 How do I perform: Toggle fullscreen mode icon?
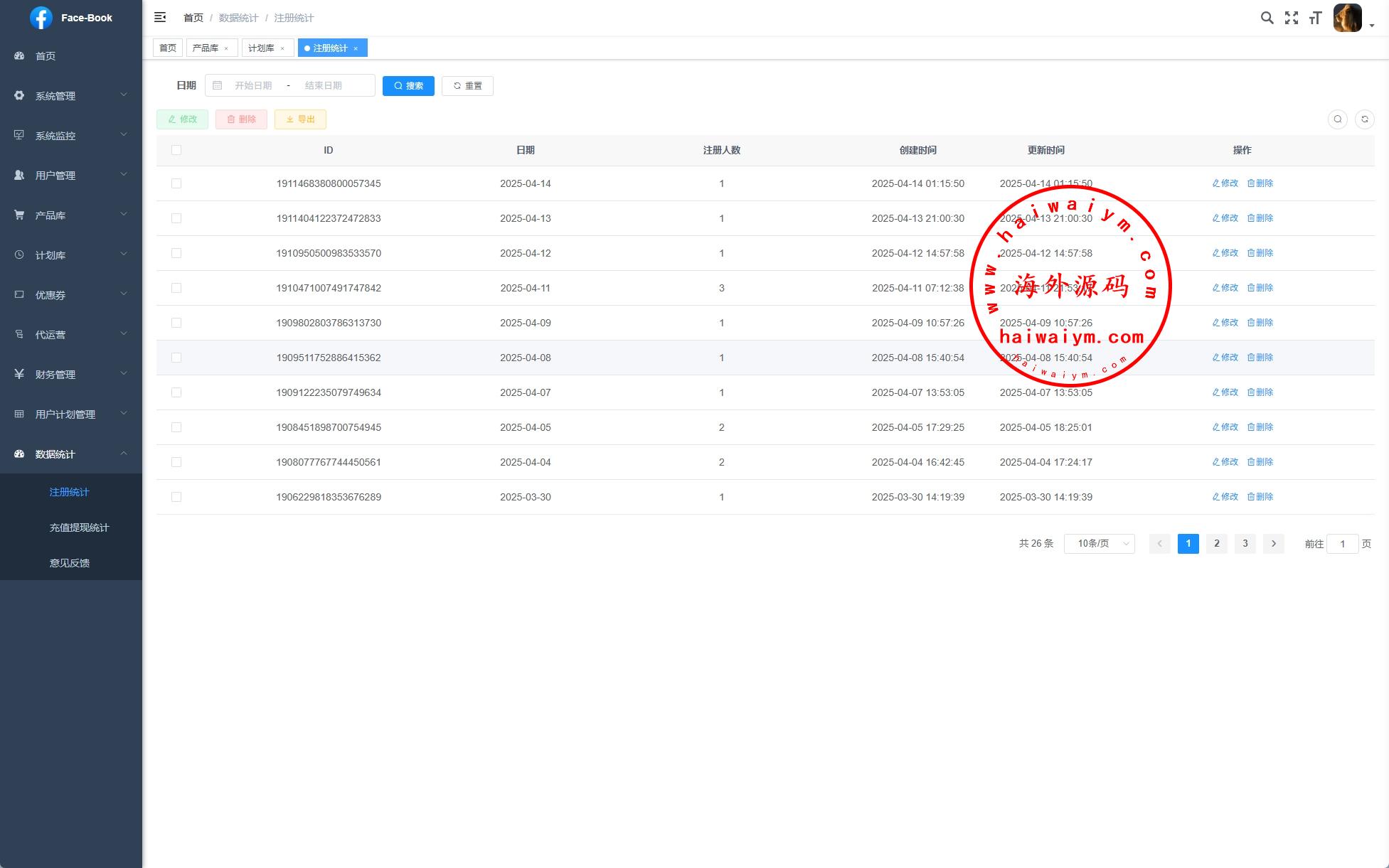click(1291, 18)
